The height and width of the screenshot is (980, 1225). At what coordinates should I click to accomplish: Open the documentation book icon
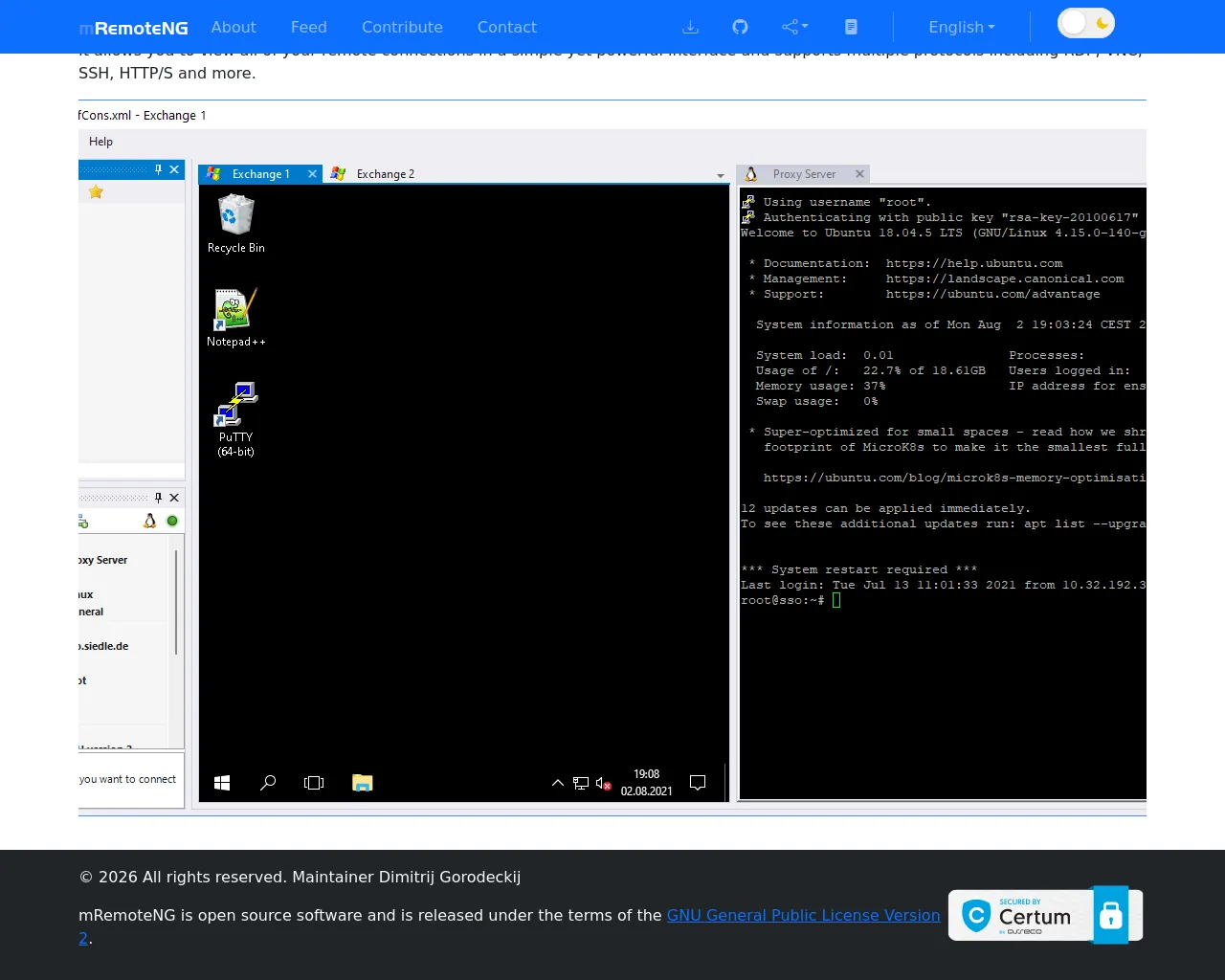(851, 27)
